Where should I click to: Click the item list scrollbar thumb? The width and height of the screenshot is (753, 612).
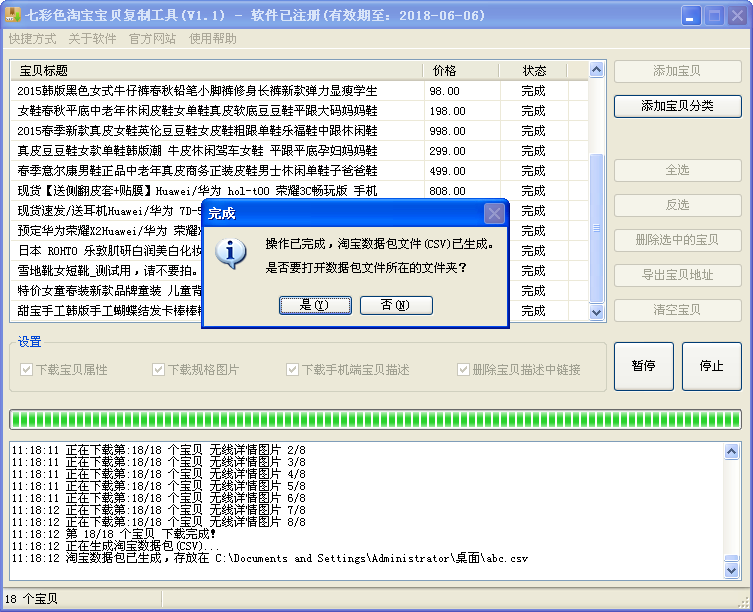tap(596, 229)
